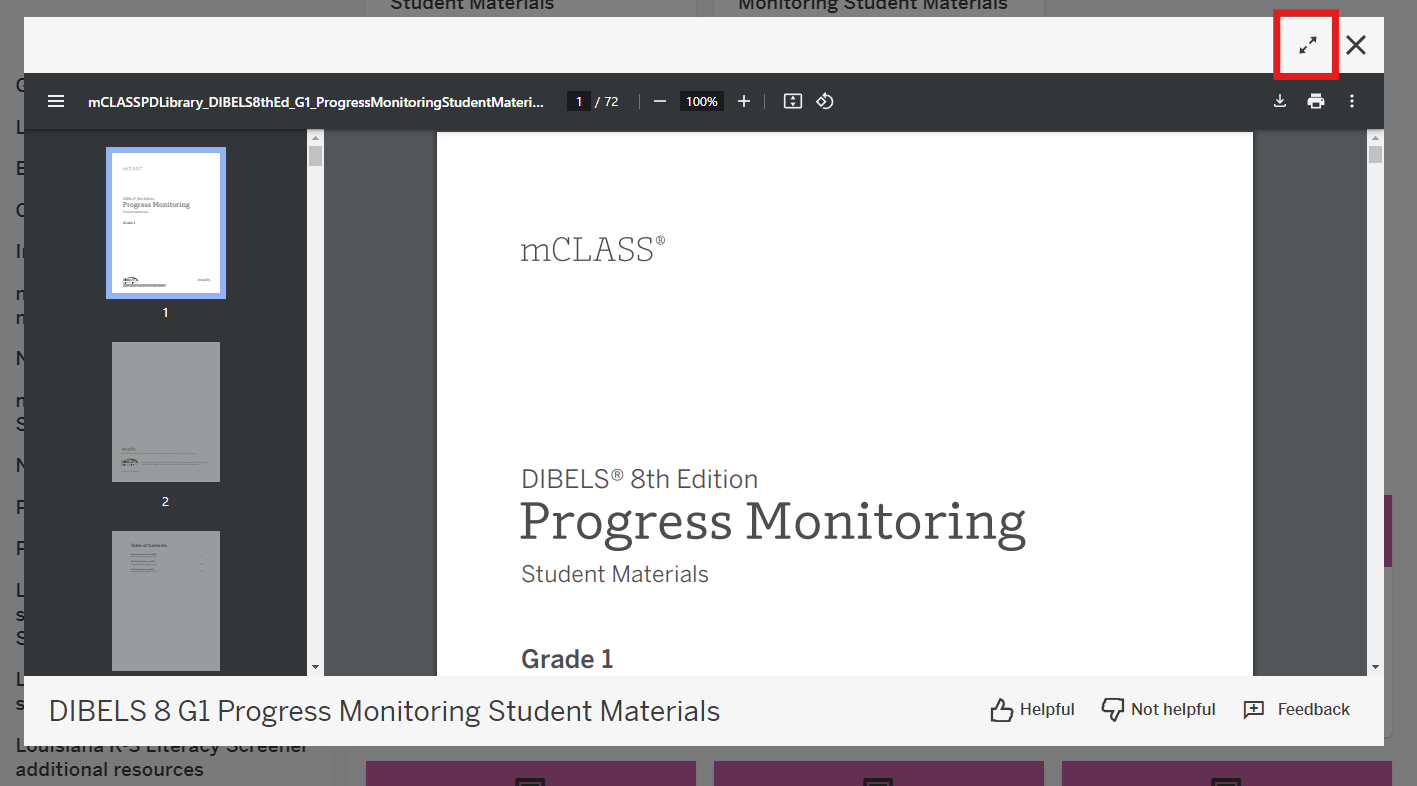The width and height of the screenshot is (1417, 786).
Task: Print the PDF document
Action: 1316,101
